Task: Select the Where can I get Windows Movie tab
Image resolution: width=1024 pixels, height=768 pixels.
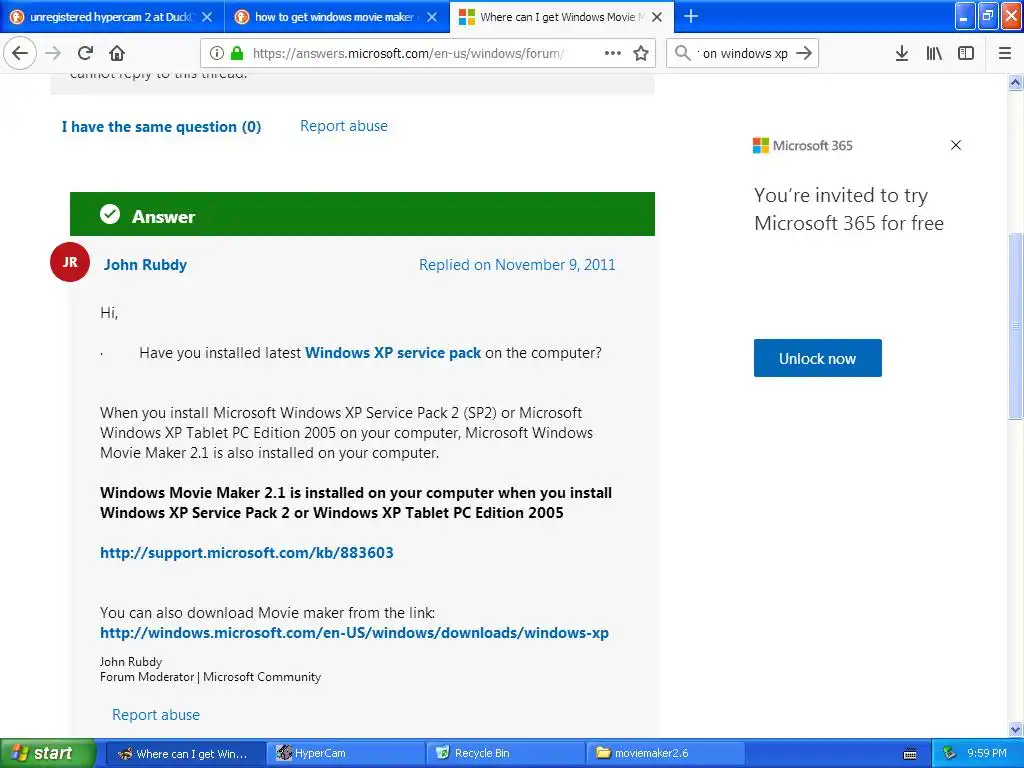Action: (x=562, y=17)
